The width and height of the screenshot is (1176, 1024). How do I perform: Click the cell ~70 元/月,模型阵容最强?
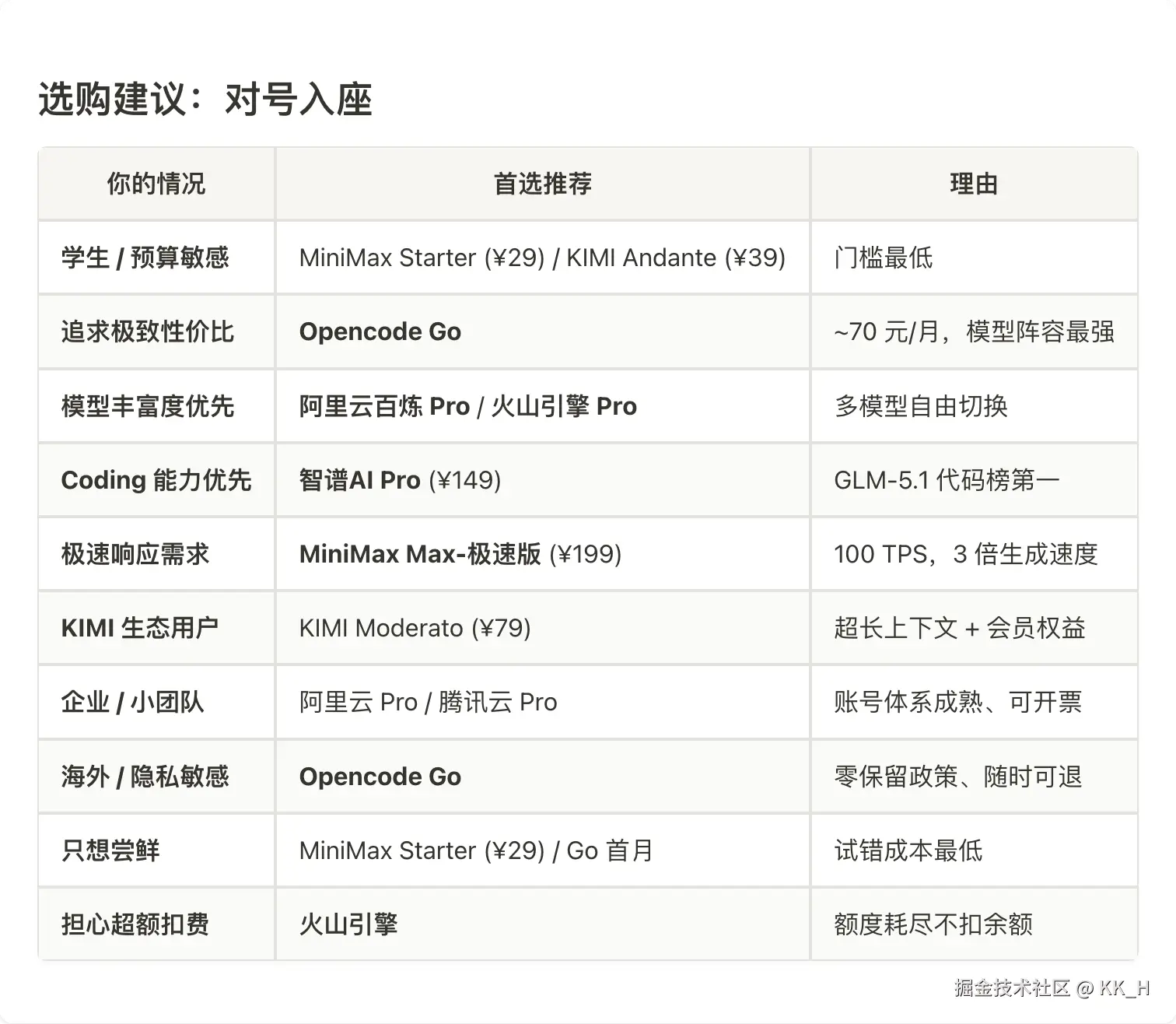pyautogui.click(x=974, y=331)
